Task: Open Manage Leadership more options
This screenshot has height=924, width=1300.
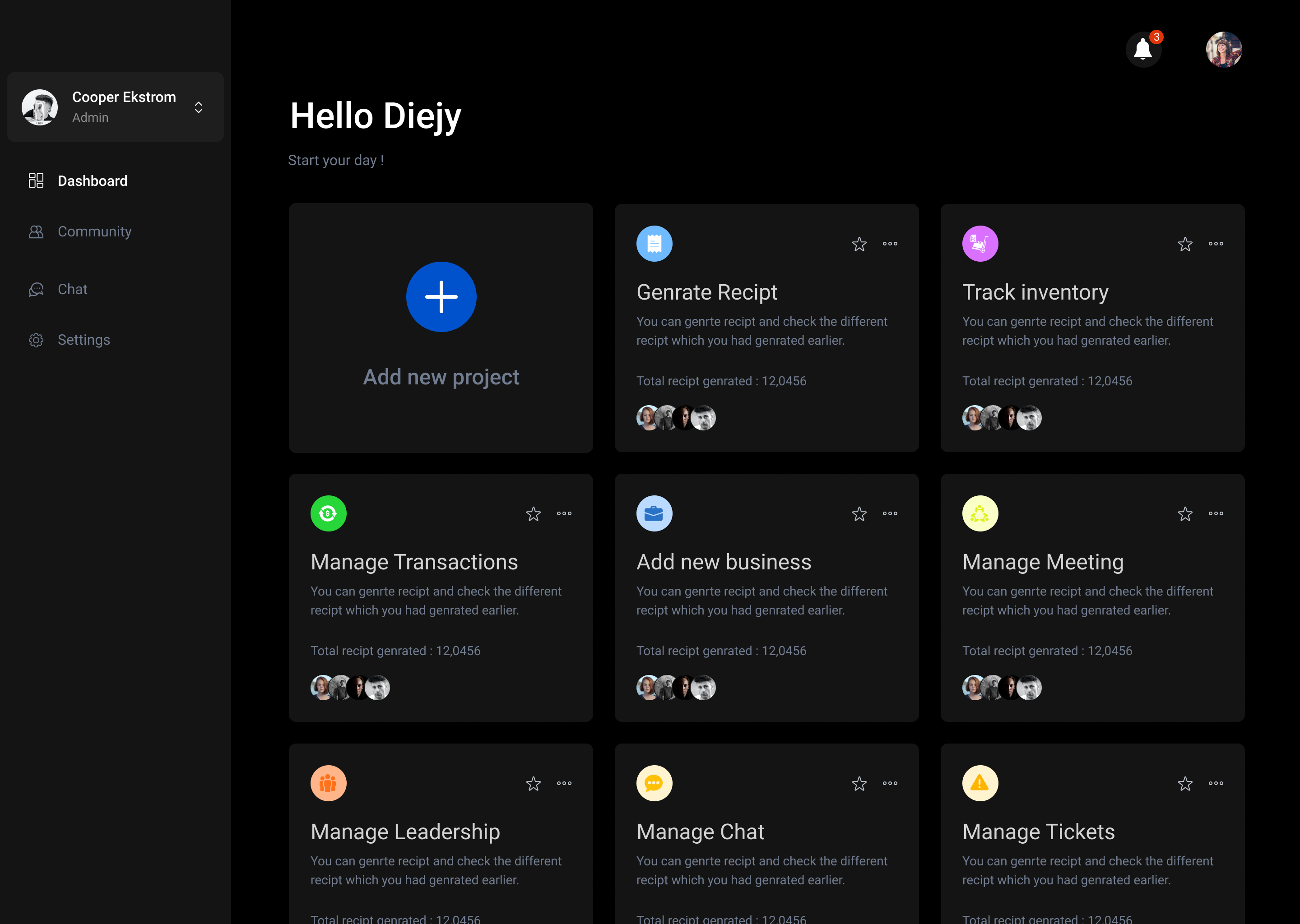Action: coord(564,783)
